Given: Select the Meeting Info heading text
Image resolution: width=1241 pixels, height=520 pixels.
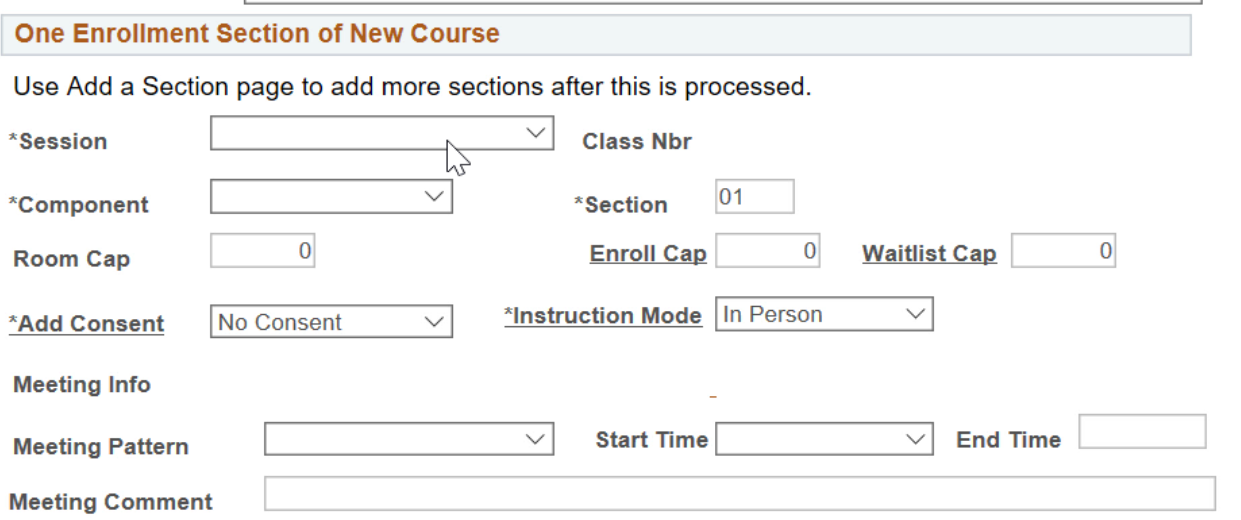Looking at the screenshot, I should pyautogui.click(x=82, y=385).
